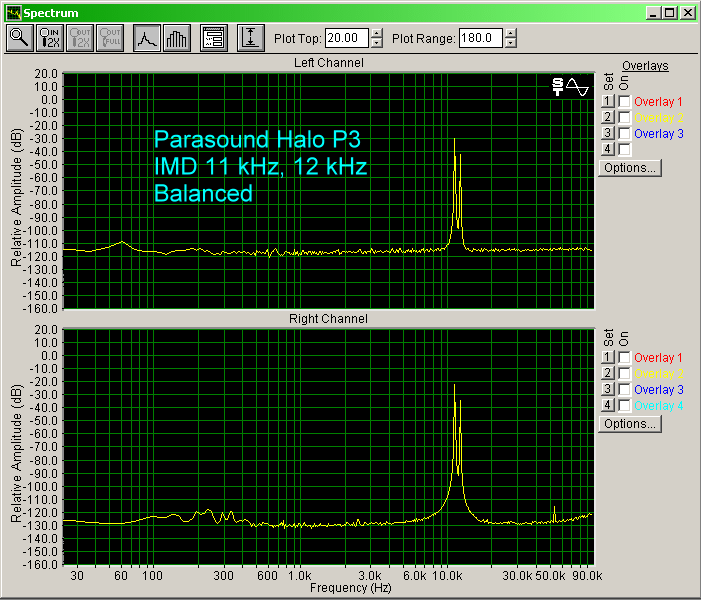Increase Plot Top value with up arrow
The width and height of the screenshot is (701, 600).
tap(376, 33)
